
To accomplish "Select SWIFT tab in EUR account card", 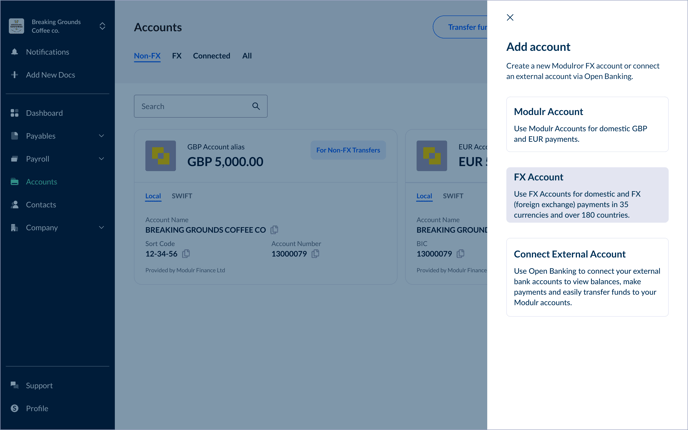I will pyautogui.click(x=453, y=196).
